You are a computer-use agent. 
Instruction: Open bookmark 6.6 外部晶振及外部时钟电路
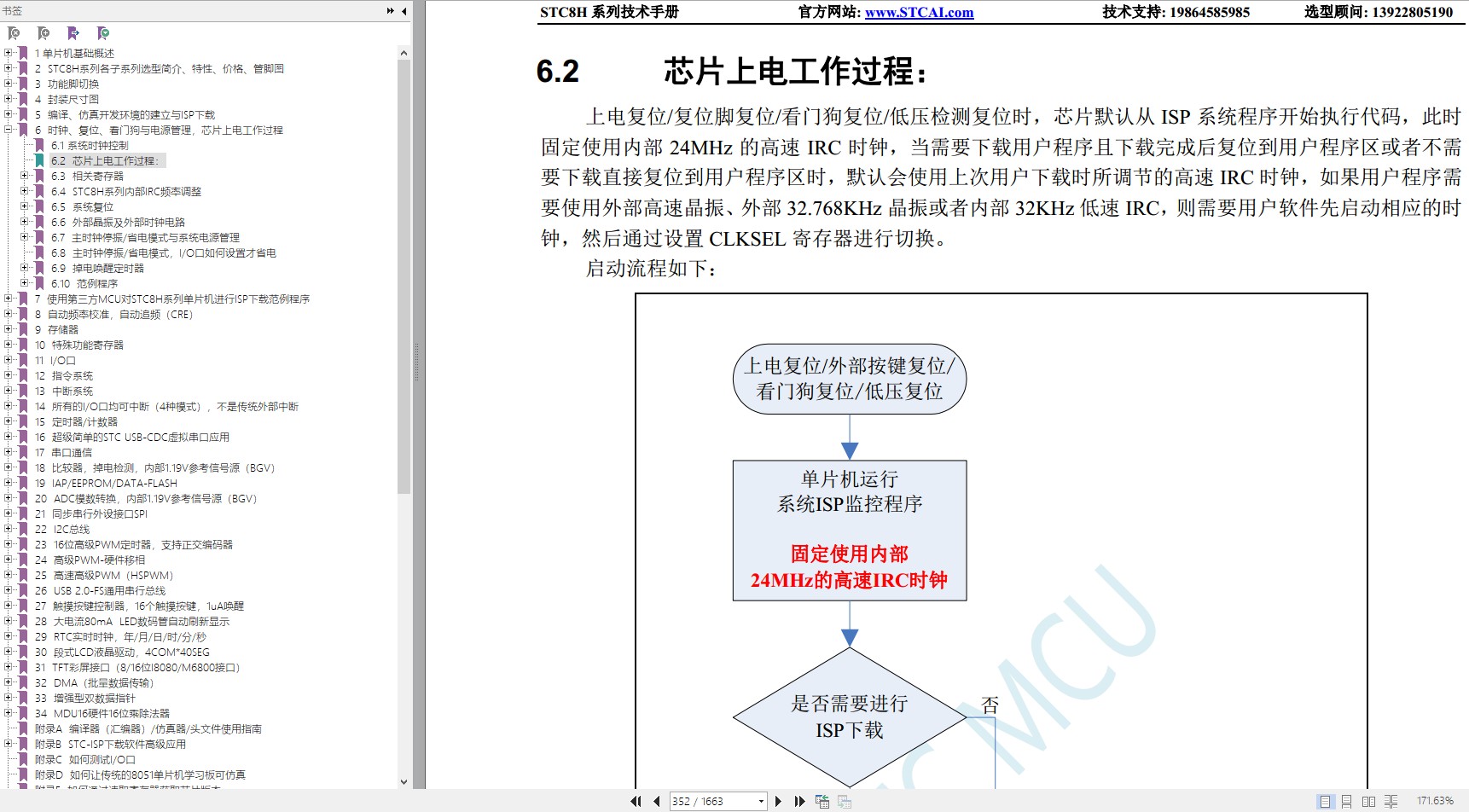[118, 222]
